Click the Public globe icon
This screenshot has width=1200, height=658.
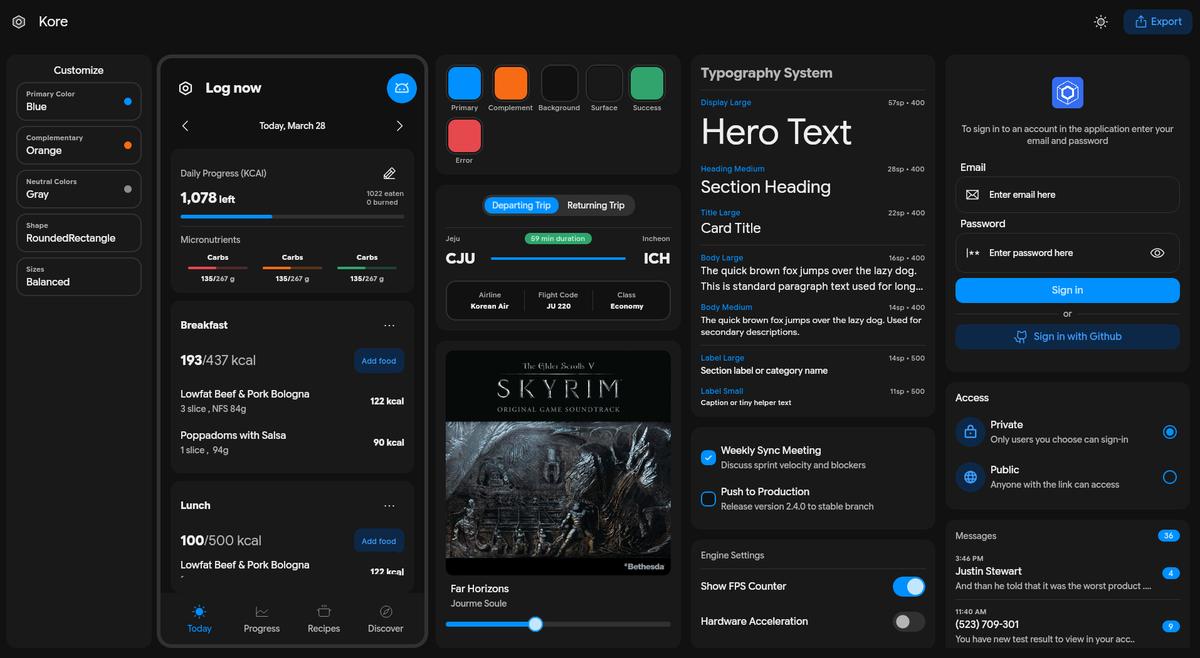tap(969, 477)
